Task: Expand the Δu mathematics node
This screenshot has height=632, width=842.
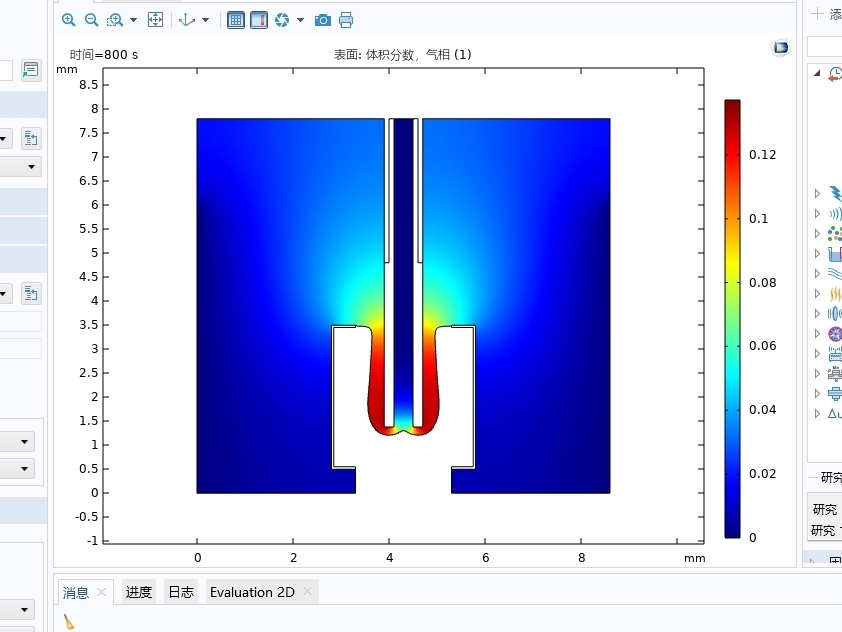Action: click(817, 413)
